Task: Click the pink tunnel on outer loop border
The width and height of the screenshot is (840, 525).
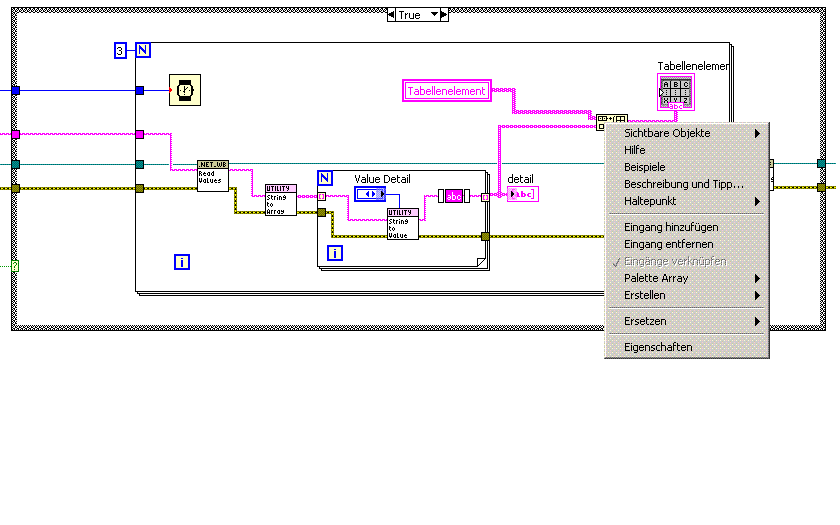Action: [140, 134]
